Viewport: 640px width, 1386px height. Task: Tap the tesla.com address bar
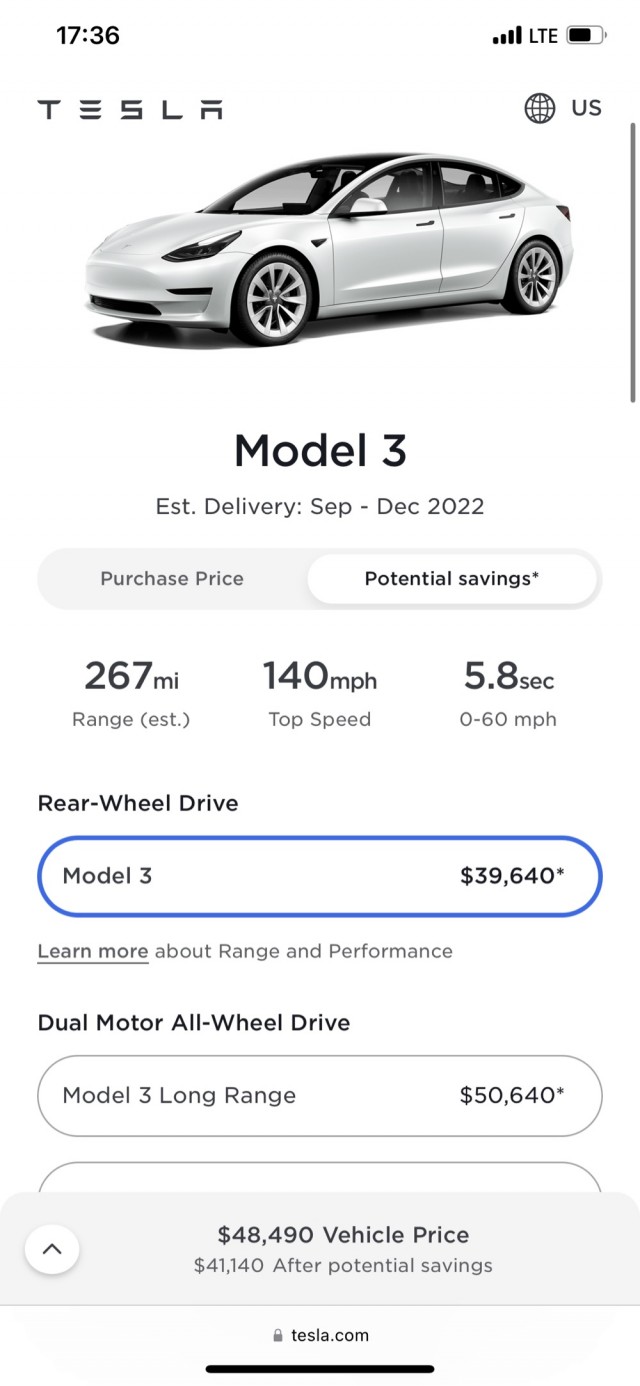[x=320, y=1336]
